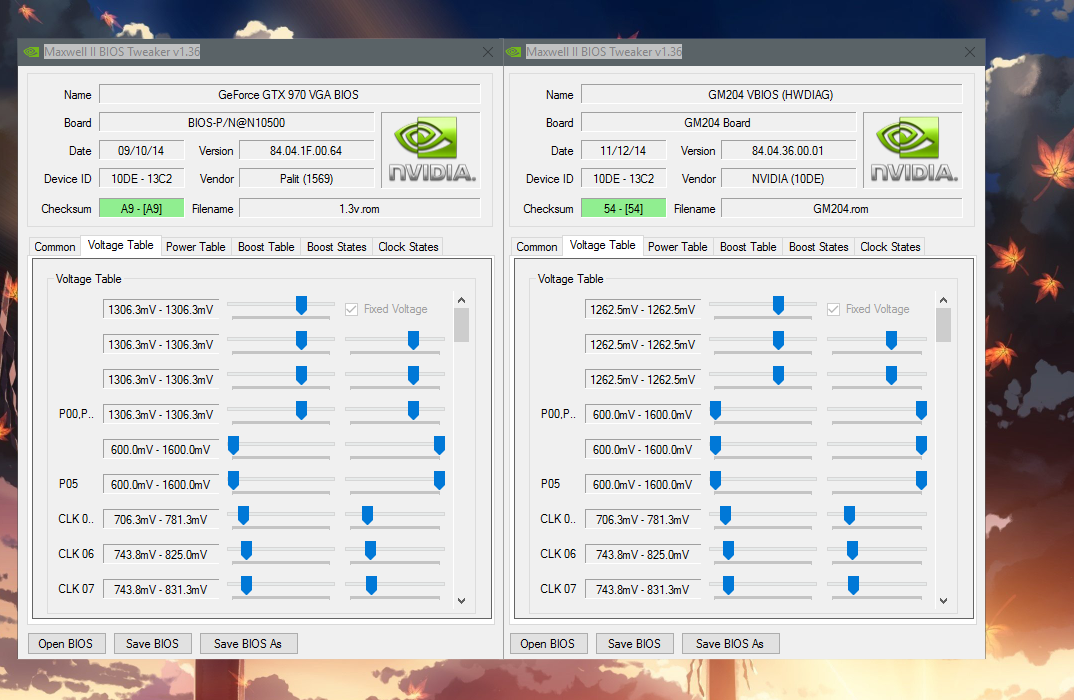Click the checksum field 54 - [54]
The width and height of the screenshot is (1074, 700).
click(x=624, y=208)
